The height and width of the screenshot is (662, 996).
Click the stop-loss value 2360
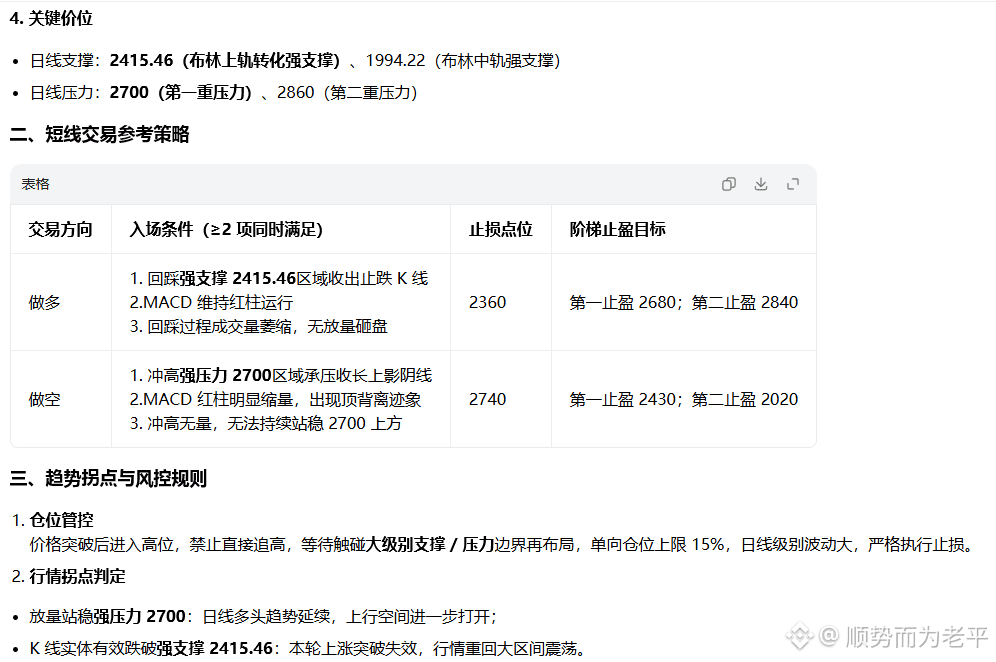[487, 302]
